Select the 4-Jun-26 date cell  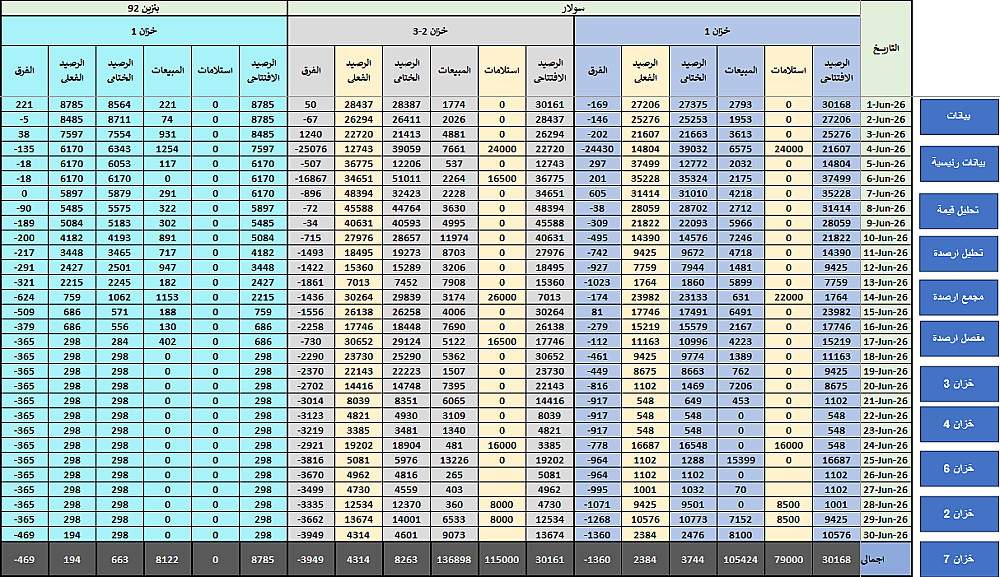pyautogui.click(x=886, y=149)
